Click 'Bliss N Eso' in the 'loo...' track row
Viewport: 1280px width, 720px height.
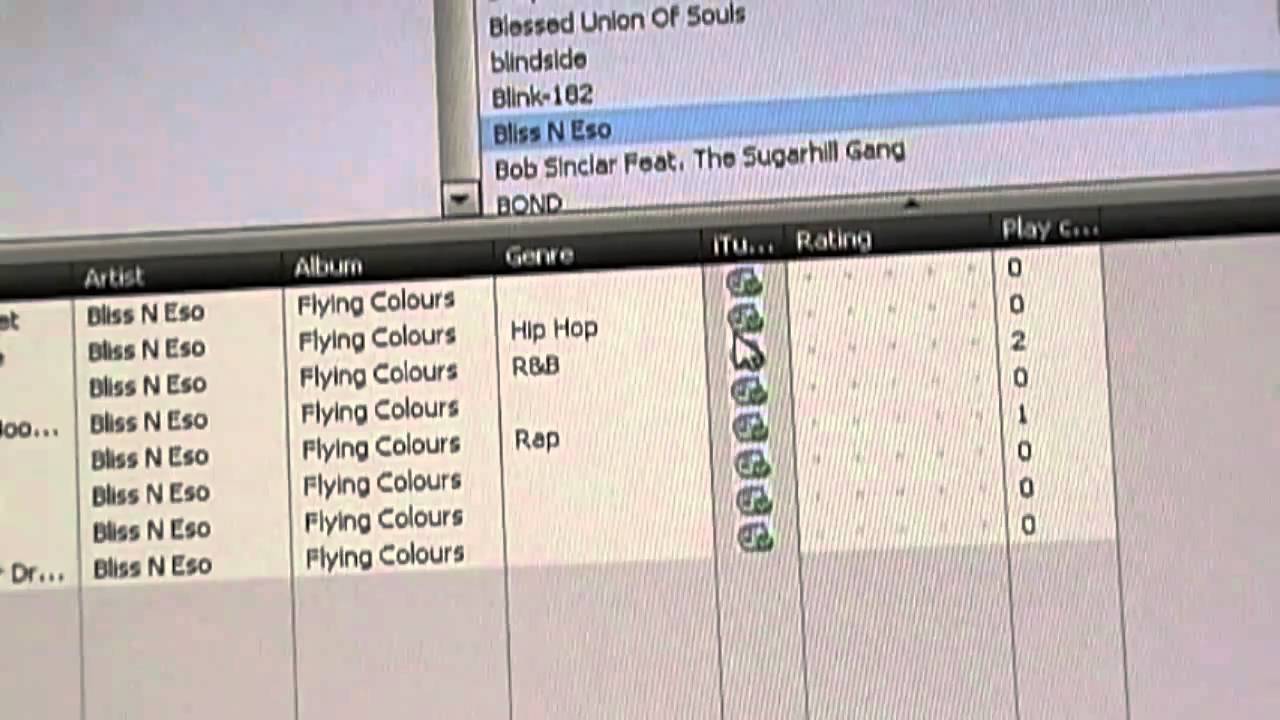pyautogui.click(x=148, y=421)
